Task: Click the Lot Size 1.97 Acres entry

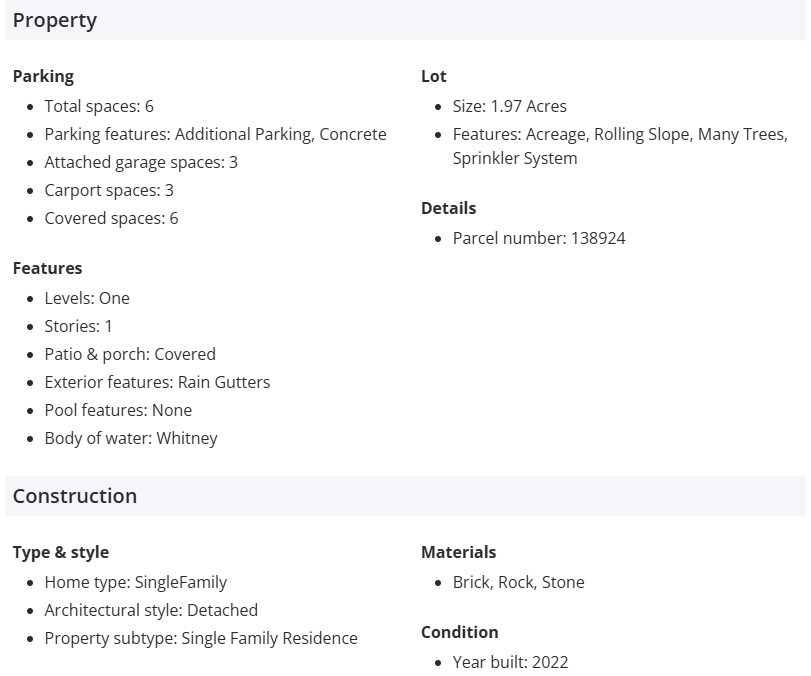Action: point(509,106)
